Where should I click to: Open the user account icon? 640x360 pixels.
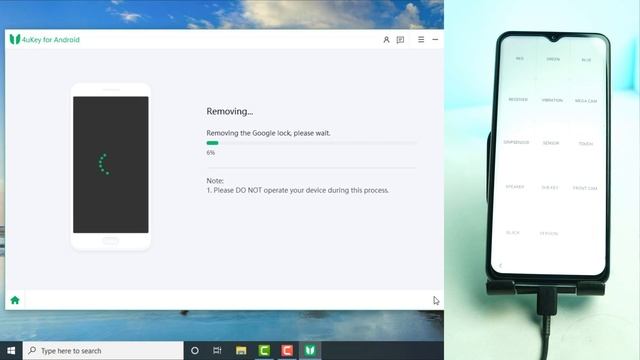coord(386,40)
